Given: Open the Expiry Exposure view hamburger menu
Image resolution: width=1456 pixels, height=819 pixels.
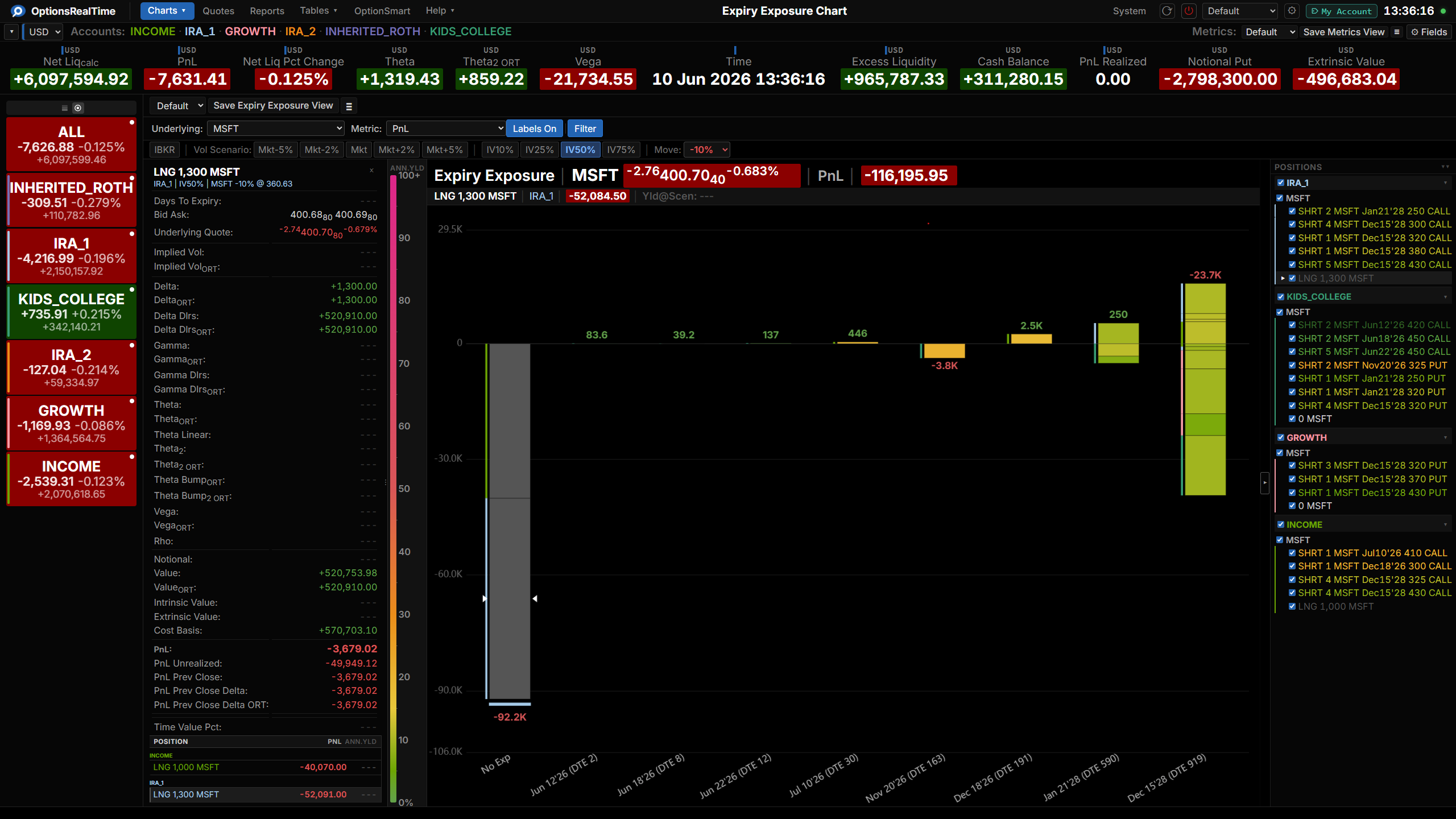Looking at the screenshot, I should 349,106.
